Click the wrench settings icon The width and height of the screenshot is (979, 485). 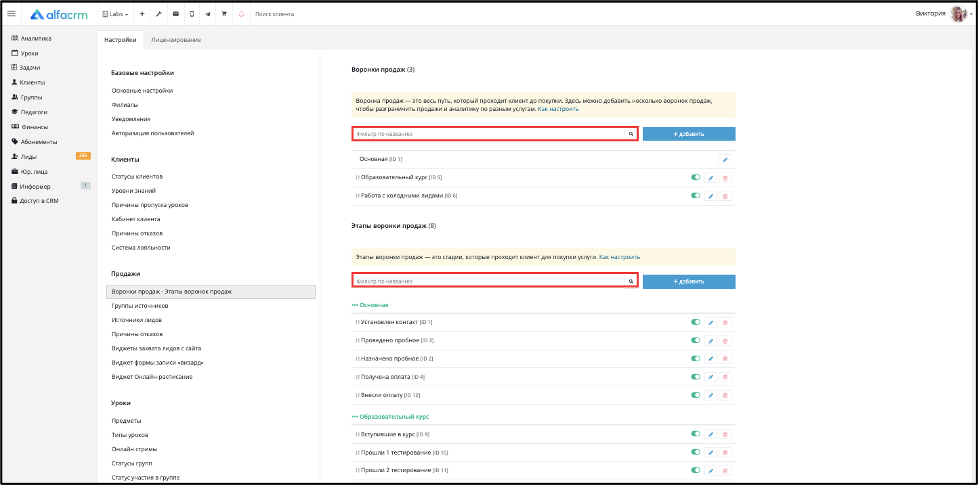click(x=159, y=14)
